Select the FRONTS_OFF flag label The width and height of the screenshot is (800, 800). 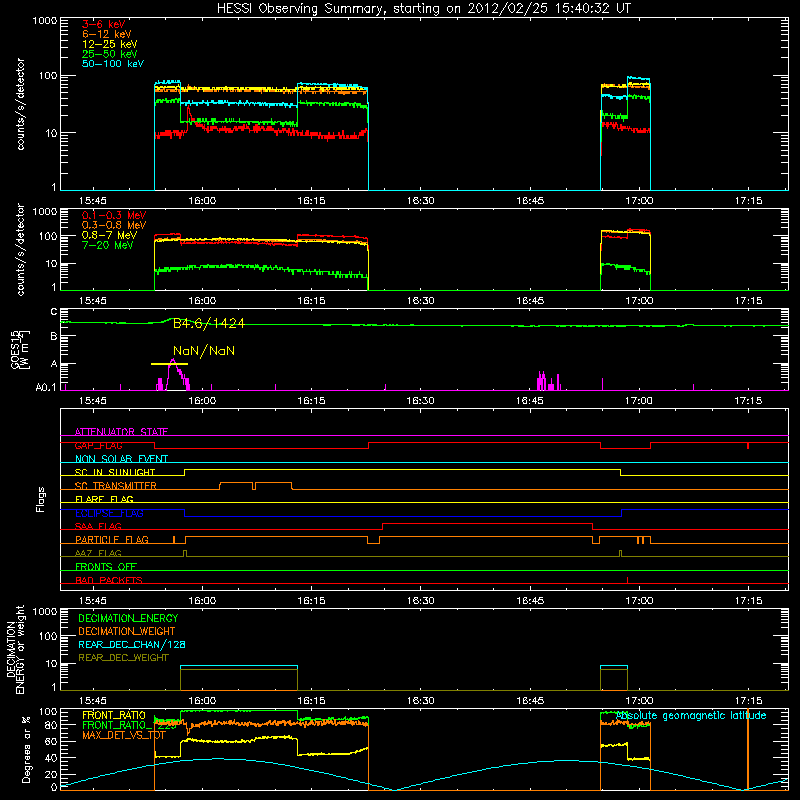coord(106,567)
